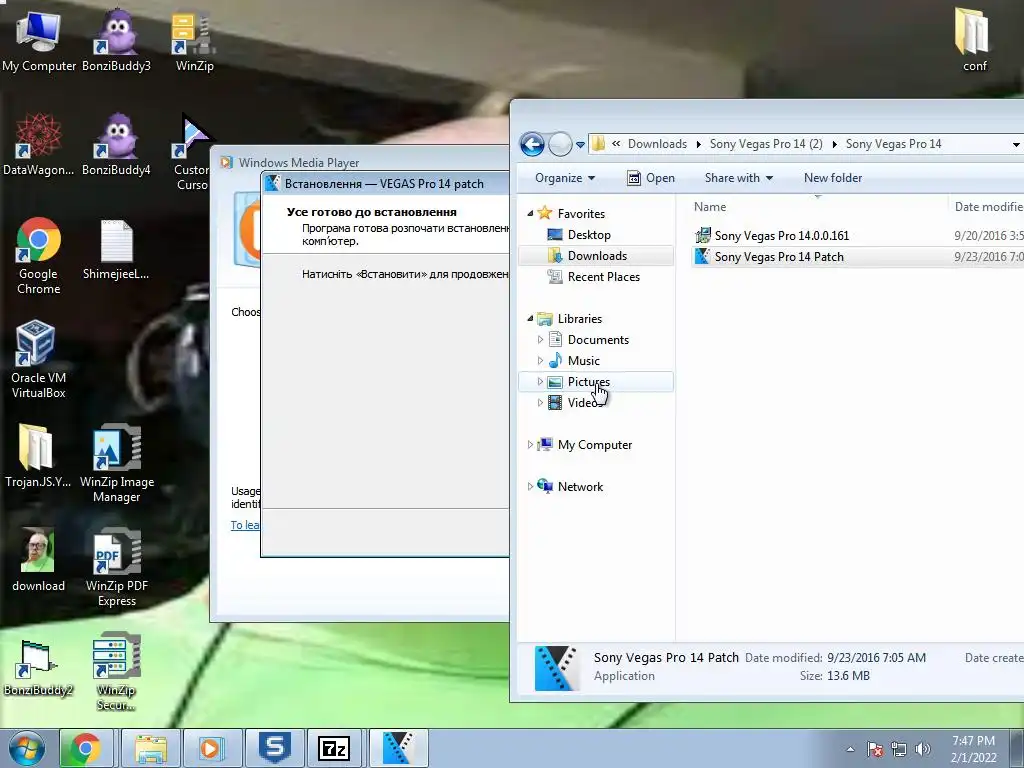Select the Custom Cursor desktop shortcut
The height and width of the screenshot is (768, 1024).
[192, 152]
